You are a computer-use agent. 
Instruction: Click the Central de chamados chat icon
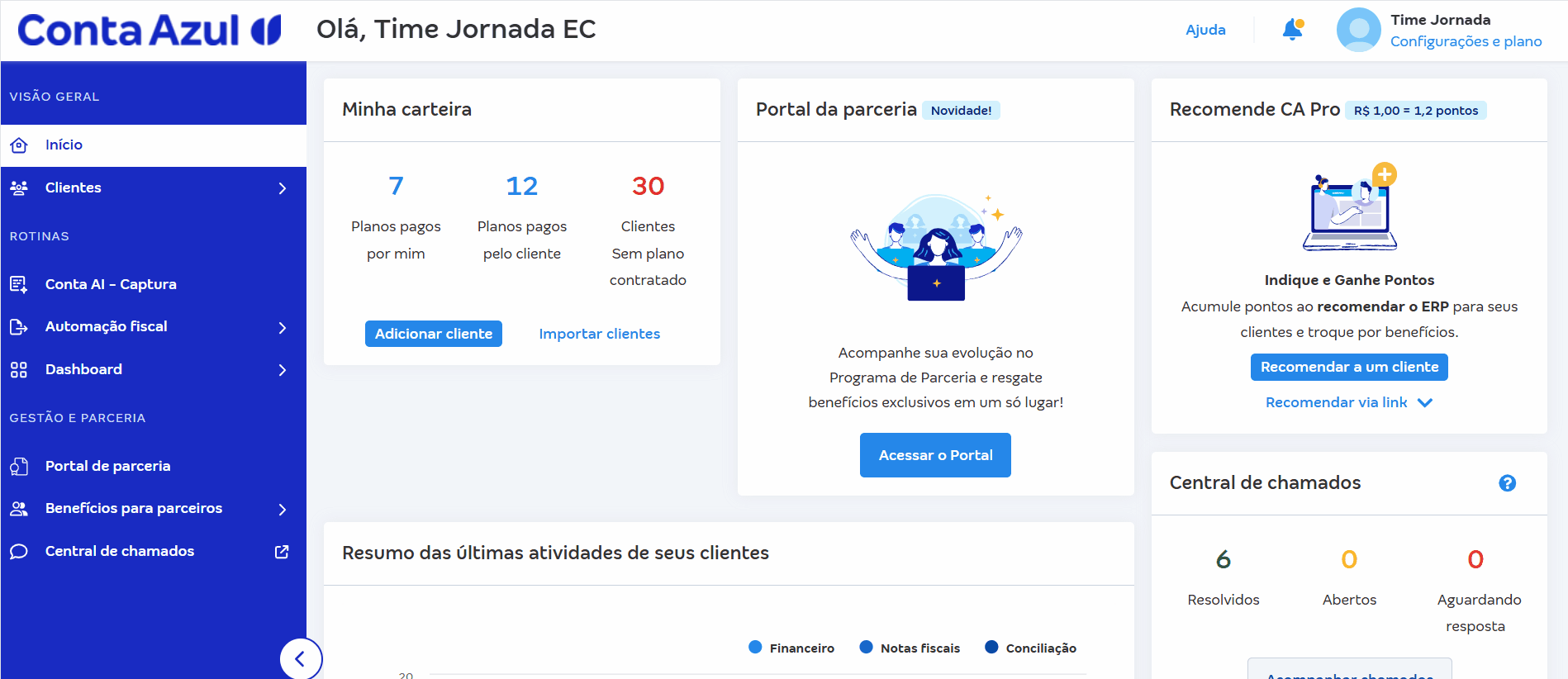click(19, 551)
